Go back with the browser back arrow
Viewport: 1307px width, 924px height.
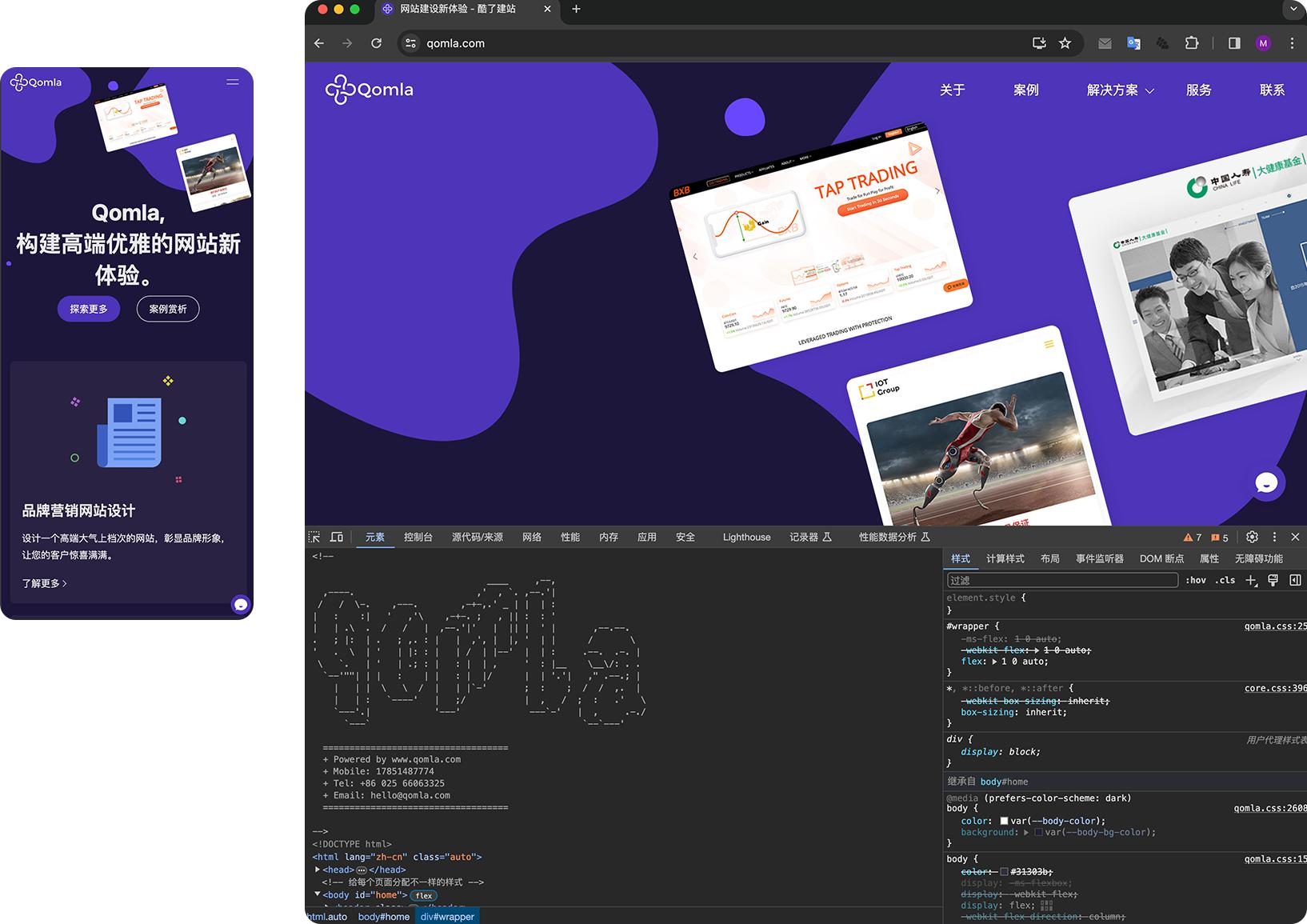click(x=319, y=43)
